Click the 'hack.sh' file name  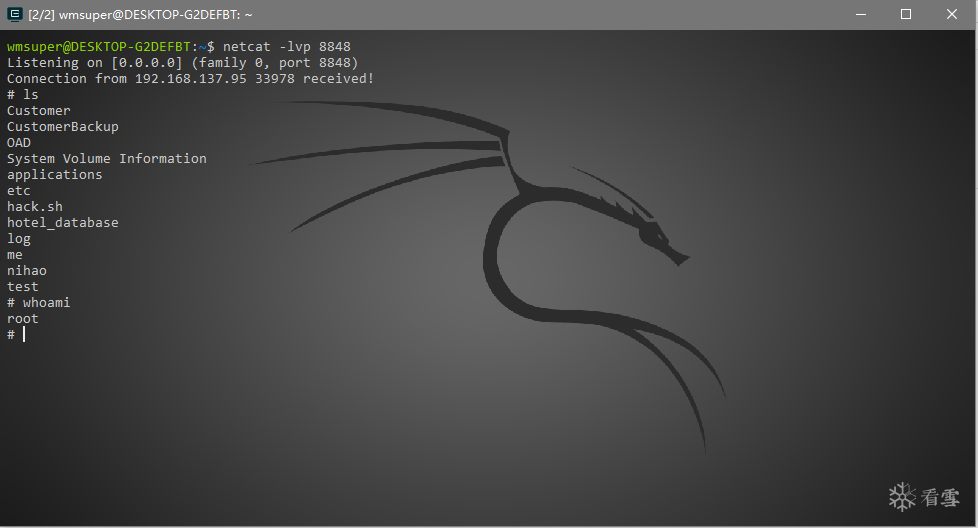click(x=35, y=207)
